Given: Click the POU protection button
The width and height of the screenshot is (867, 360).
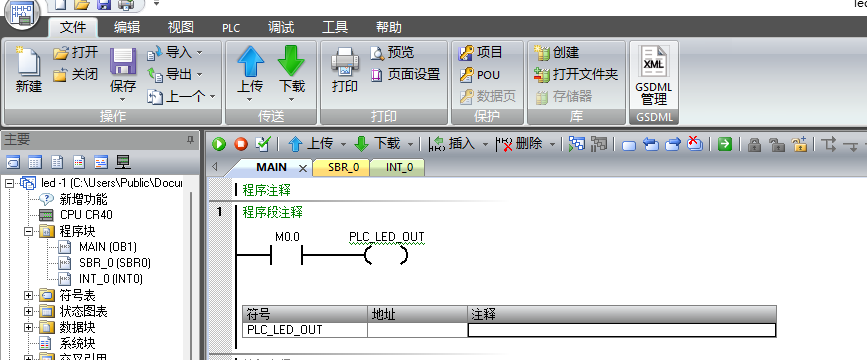Looking at the screenshot, I should click(479, 75).
